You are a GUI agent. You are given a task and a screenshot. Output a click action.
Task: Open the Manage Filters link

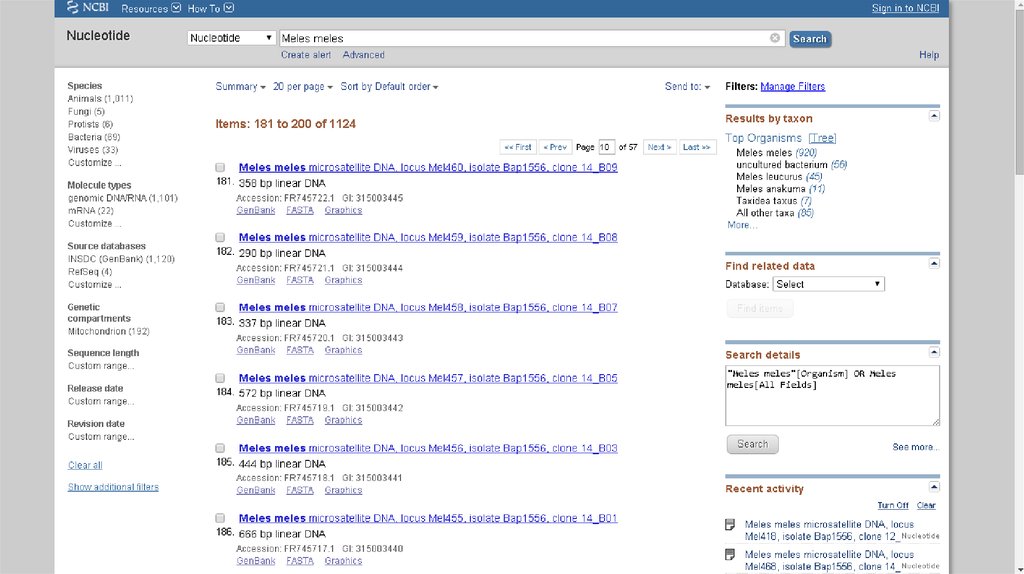pos(792,87)
